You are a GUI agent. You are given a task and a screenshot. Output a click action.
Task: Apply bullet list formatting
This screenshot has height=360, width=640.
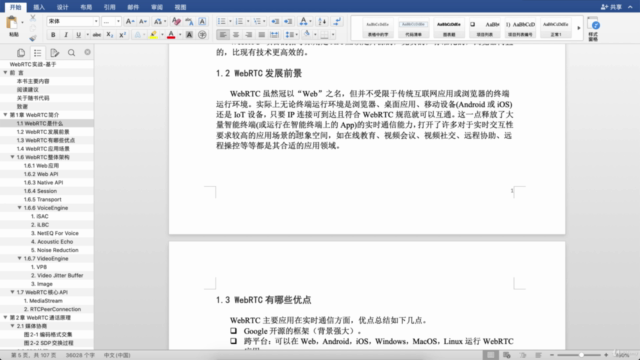click(221, 21)
